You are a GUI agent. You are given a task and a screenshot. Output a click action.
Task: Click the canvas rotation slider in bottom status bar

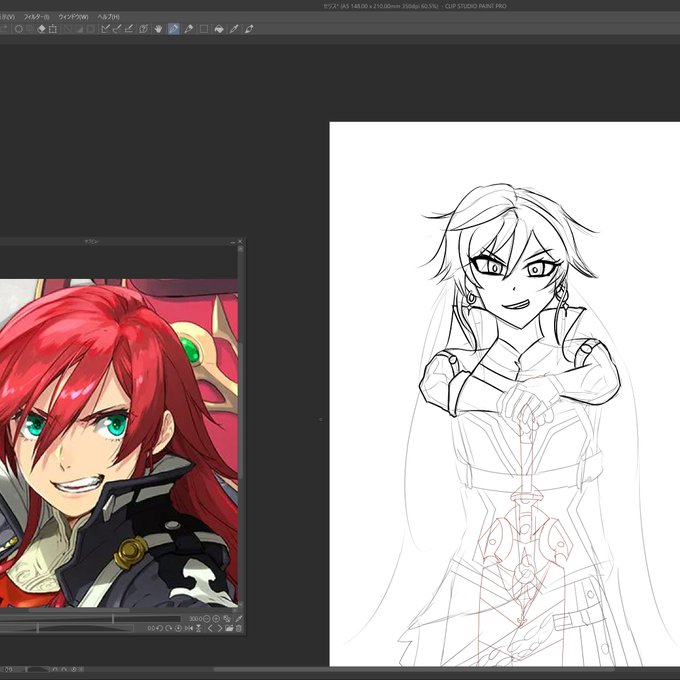(x=37, y=670)
